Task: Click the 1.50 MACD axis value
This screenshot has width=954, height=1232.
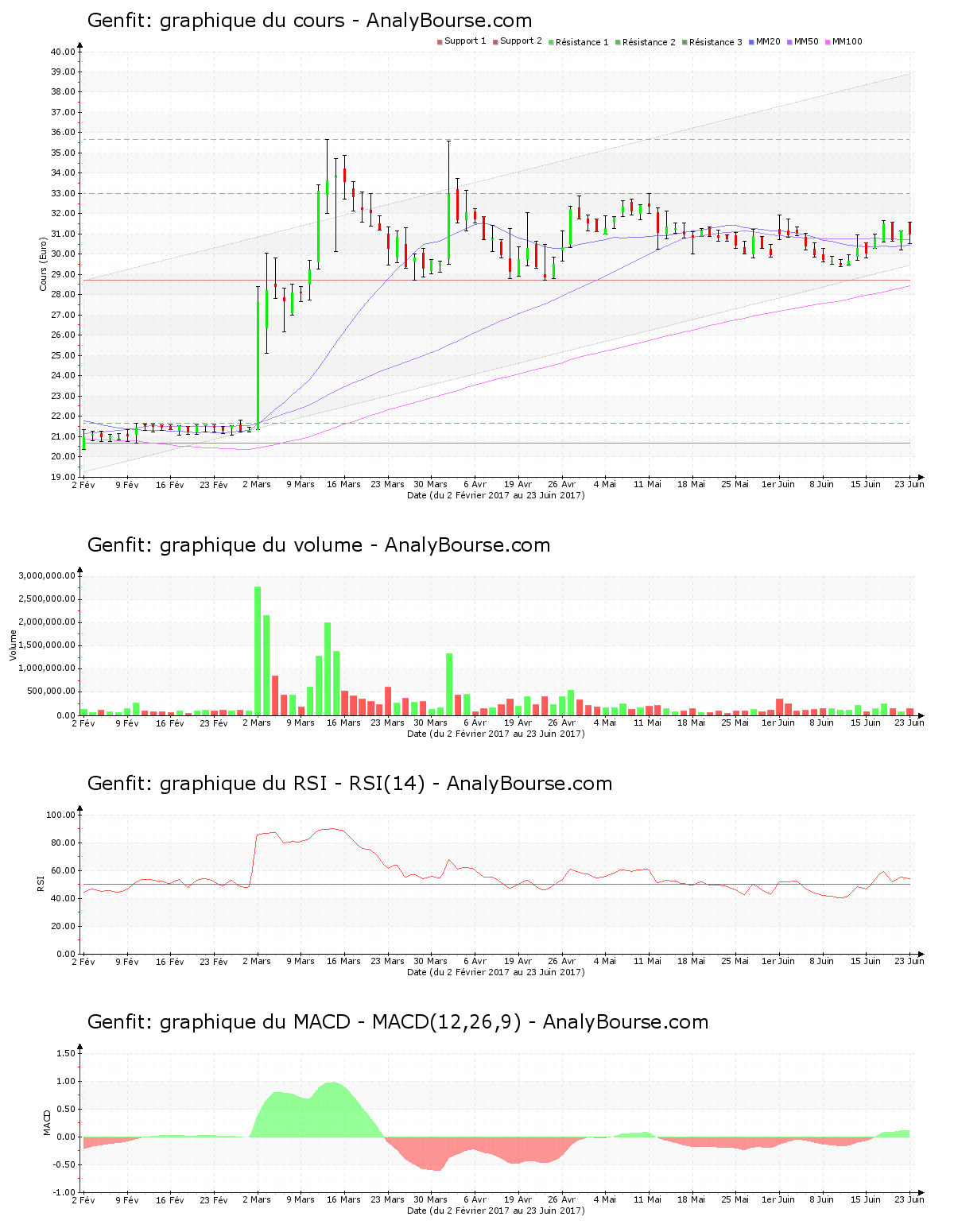Action: click(65, 1053)
